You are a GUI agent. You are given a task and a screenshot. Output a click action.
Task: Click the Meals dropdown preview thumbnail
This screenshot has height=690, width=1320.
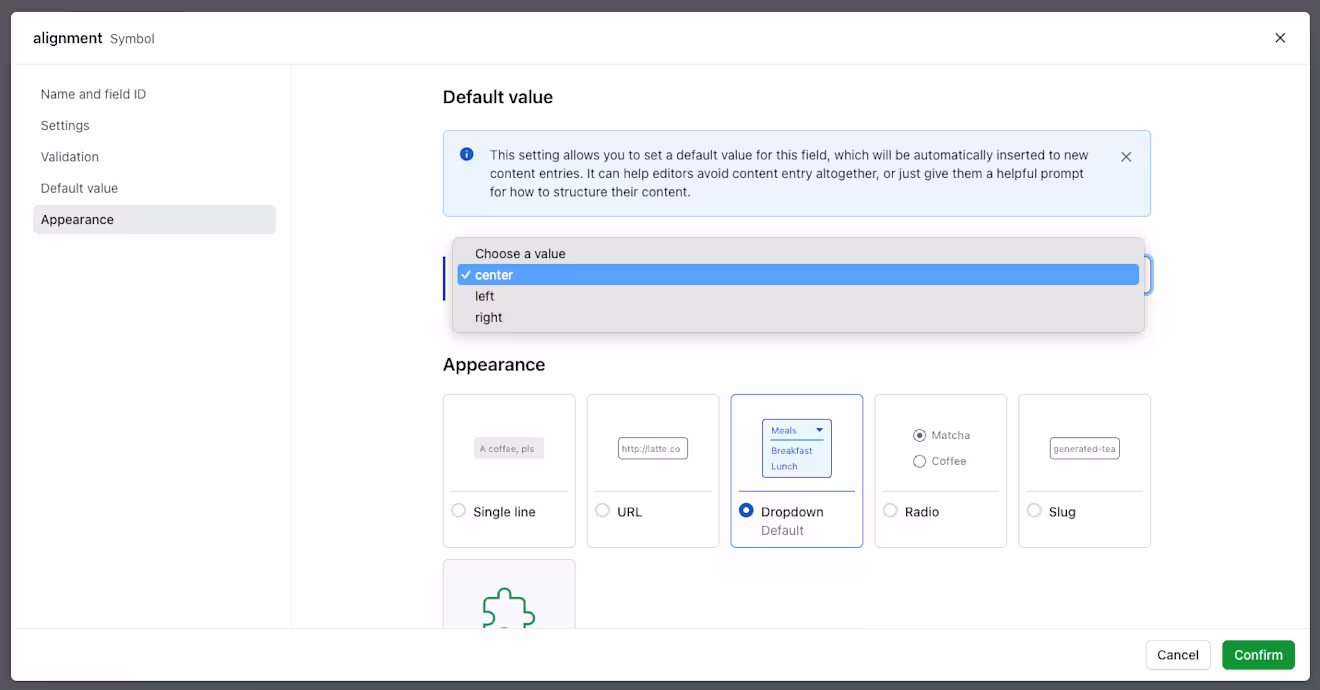[x=797, y=448]
